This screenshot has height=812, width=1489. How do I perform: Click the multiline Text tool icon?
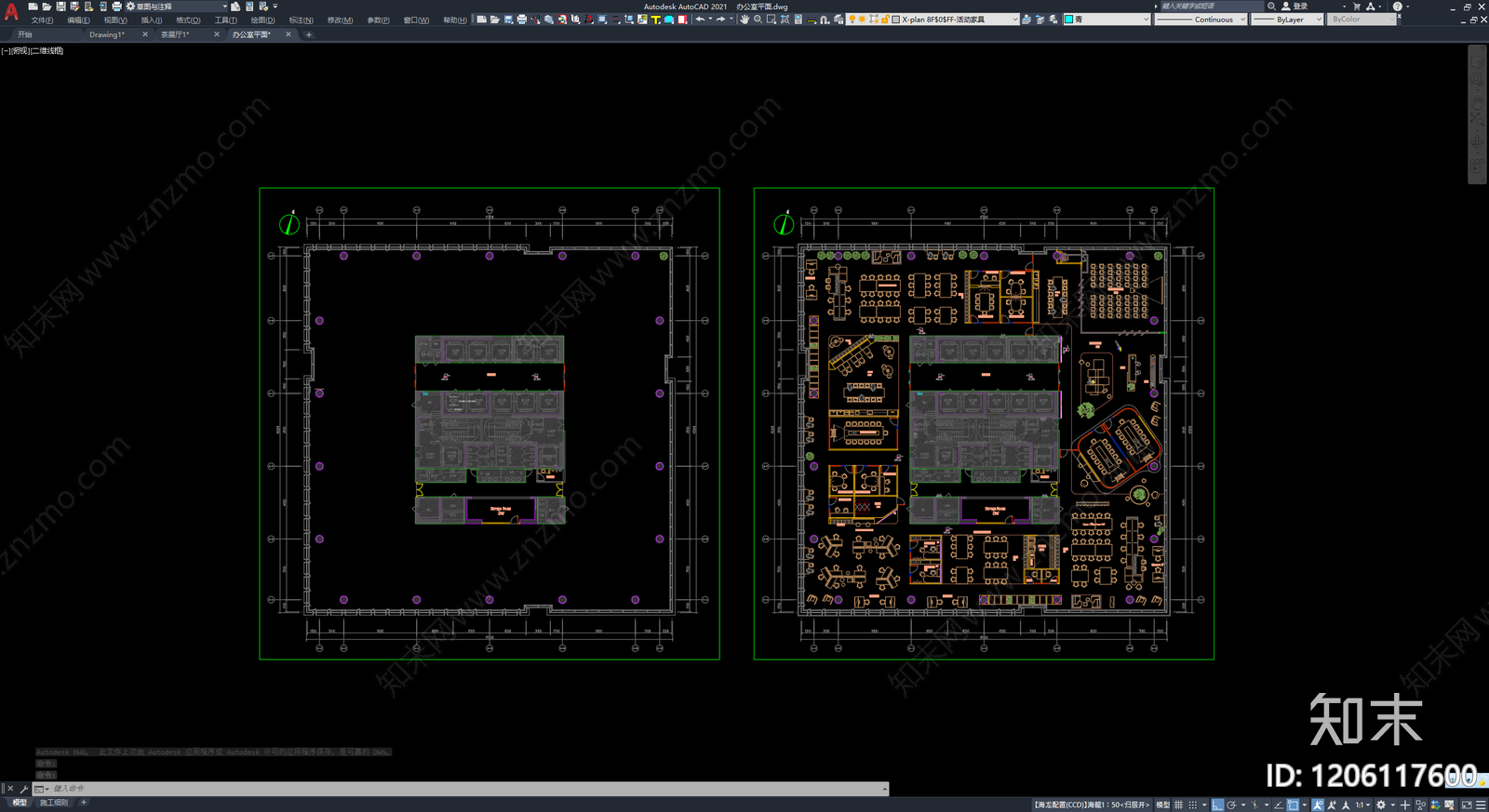(655, 19)
